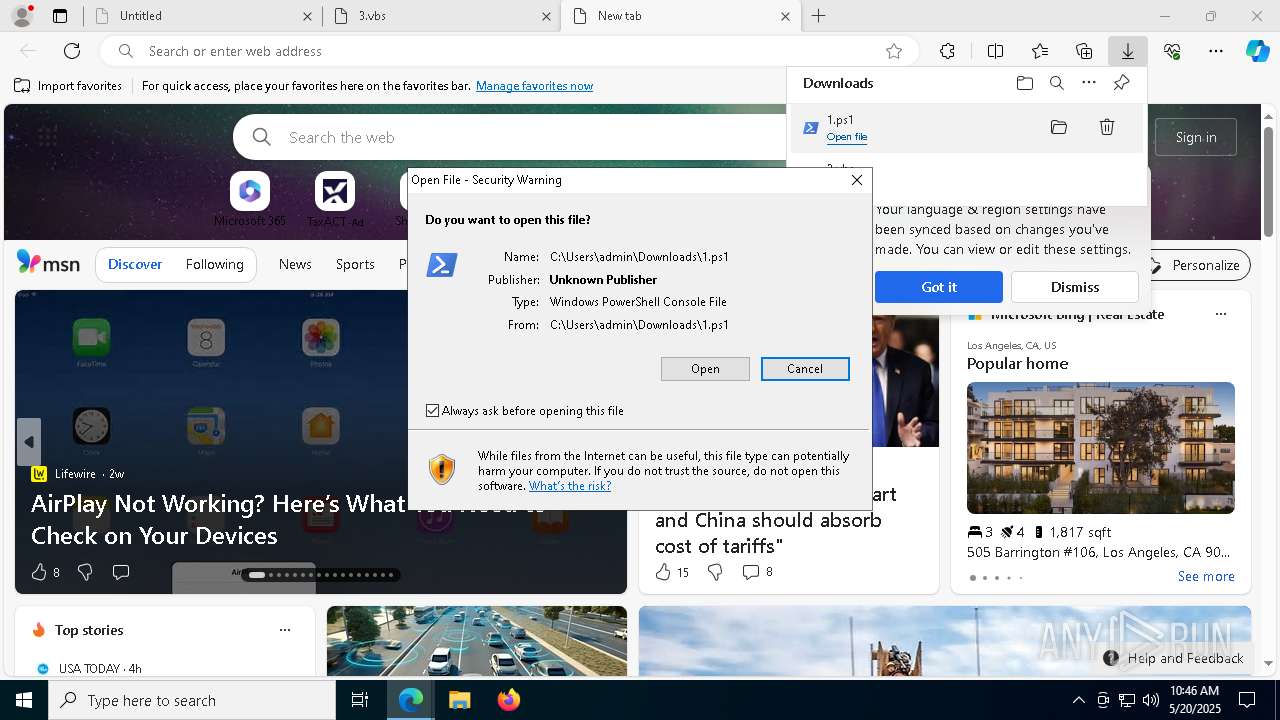Open Task View on taskbar
This screenshot has height=720, width=1280.
[360, 700]
